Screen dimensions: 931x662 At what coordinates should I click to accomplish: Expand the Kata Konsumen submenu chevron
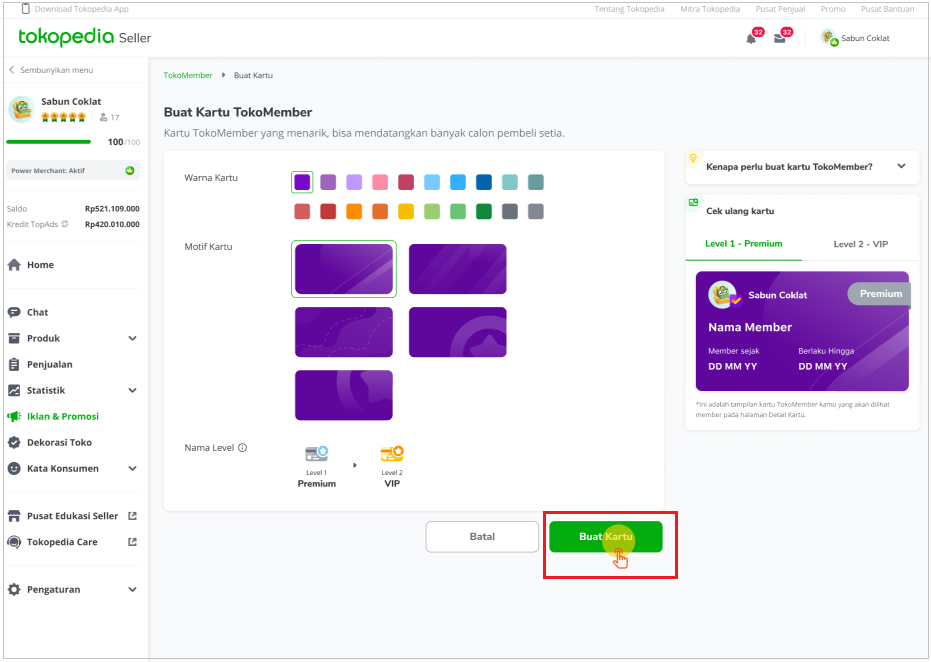click(x=132, y=468)
